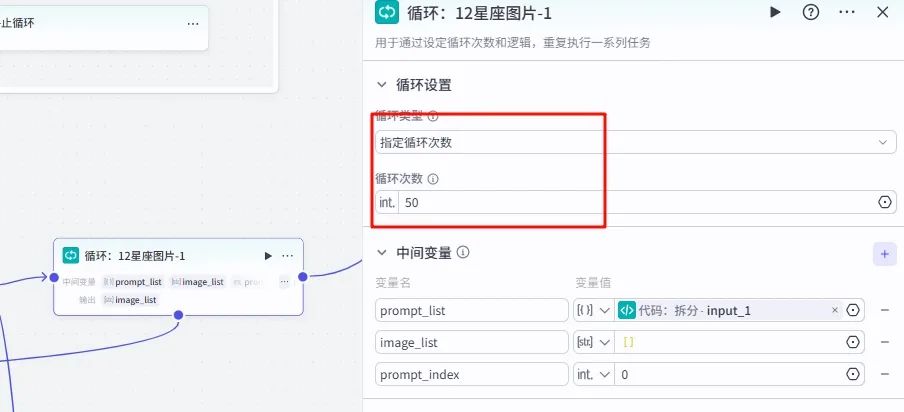Add a new intermediate variable
The height and width of the screenshot is (412, 904).
tap(884, 254)
